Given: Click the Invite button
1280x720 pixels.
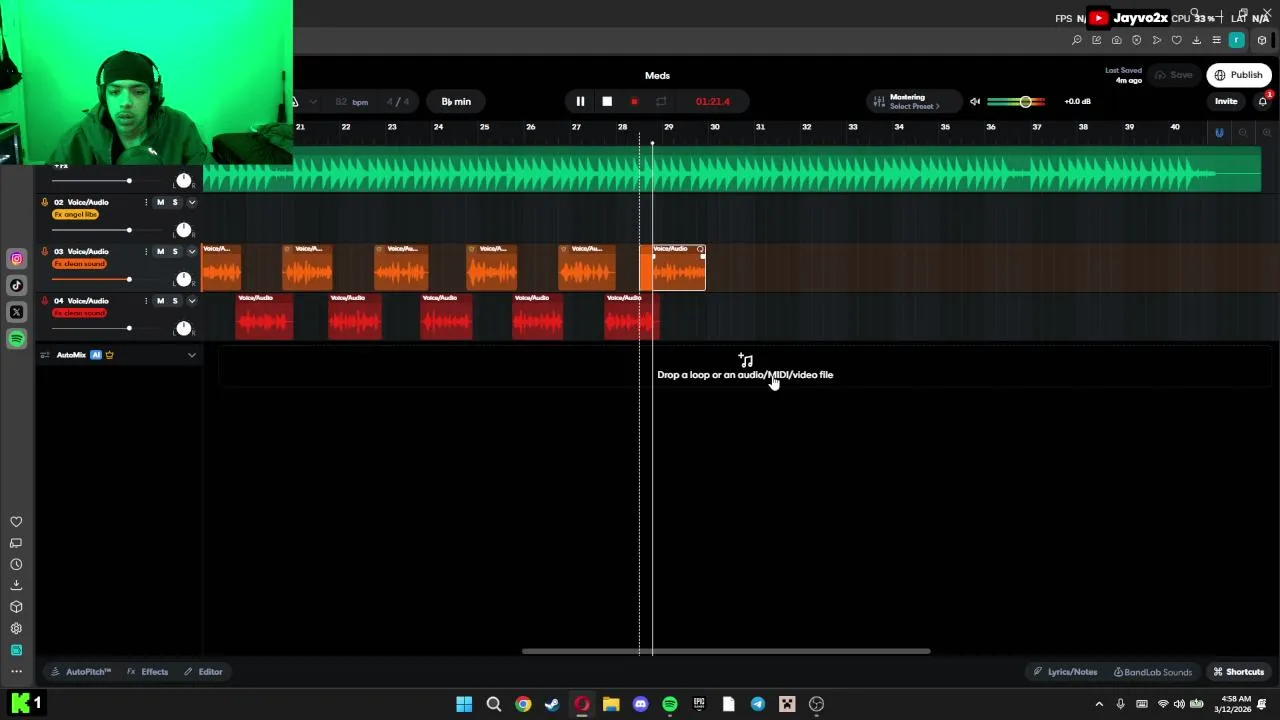Looking at the screenshot, I should point(1226,101).
